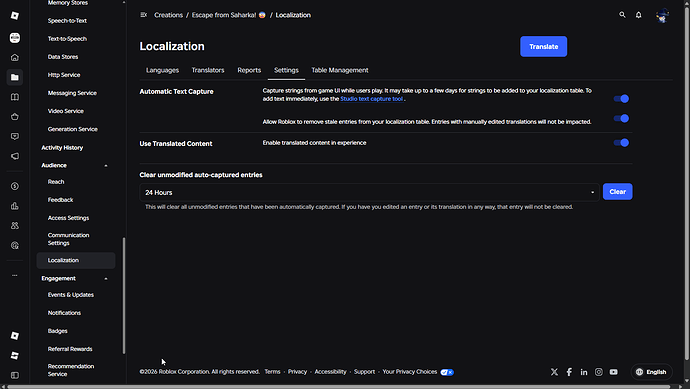690x389 pixels.
Task: Open the Analytics bar chart icon
Action: point(15,206)
